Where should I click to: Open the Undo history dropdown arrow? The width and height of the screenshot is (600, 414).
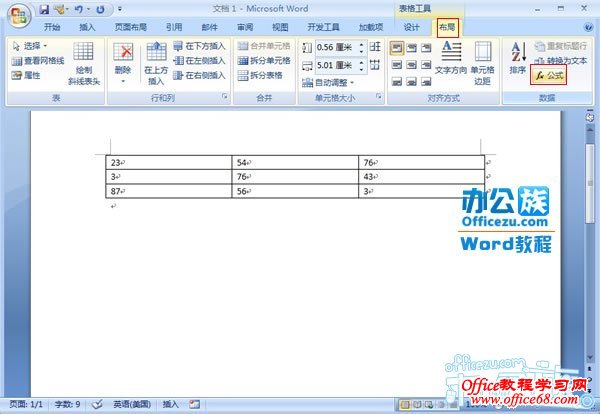coord(88,9)
